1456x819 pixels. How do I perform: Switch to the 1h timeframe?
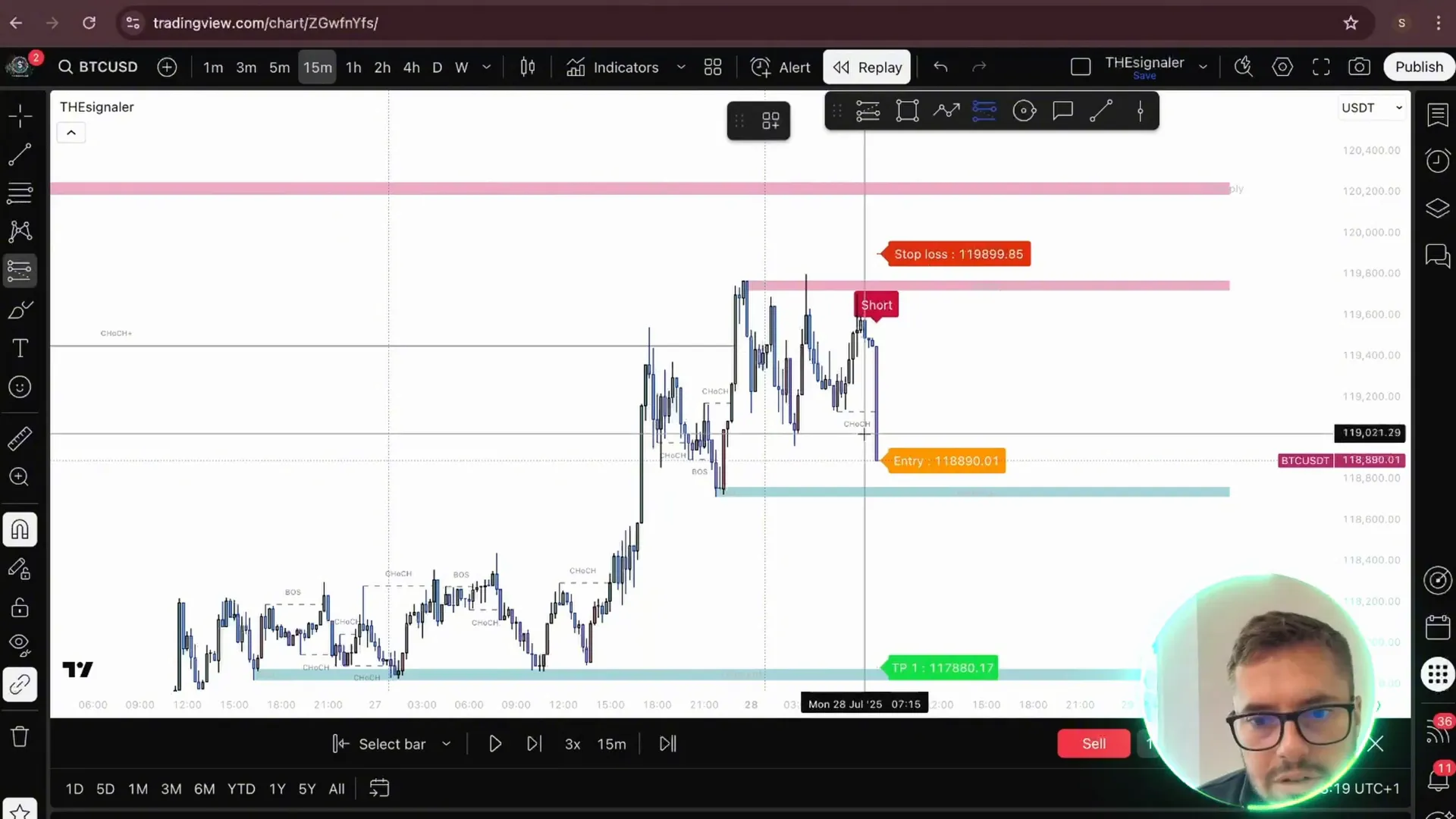tap(353, 67)
